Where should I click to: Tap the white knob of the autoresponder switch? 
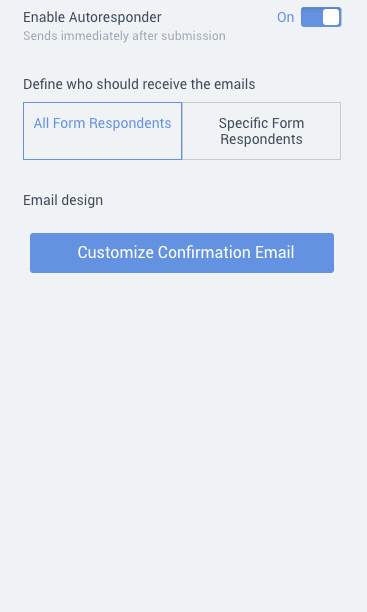[331, 17]
